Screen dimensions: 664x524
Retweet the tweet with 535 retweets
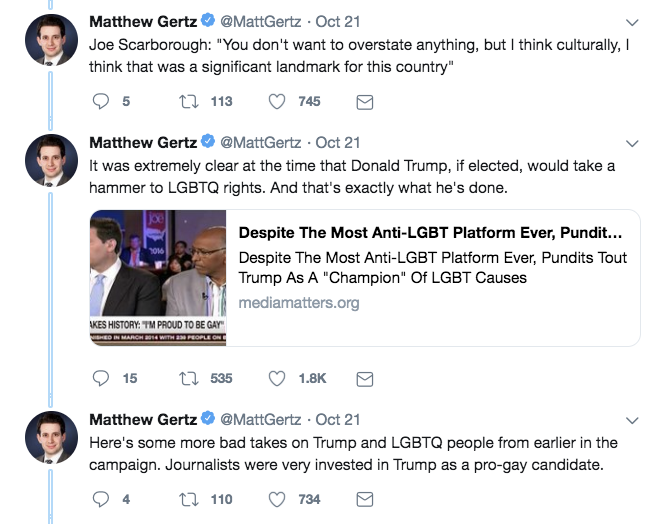[187, 378]
